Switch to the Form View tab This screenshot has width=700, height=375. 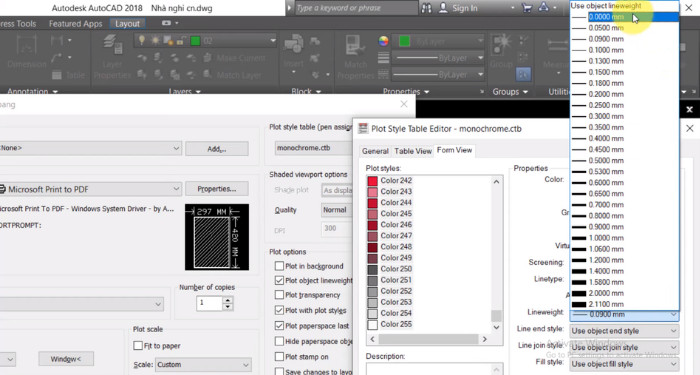click(454, 150)
